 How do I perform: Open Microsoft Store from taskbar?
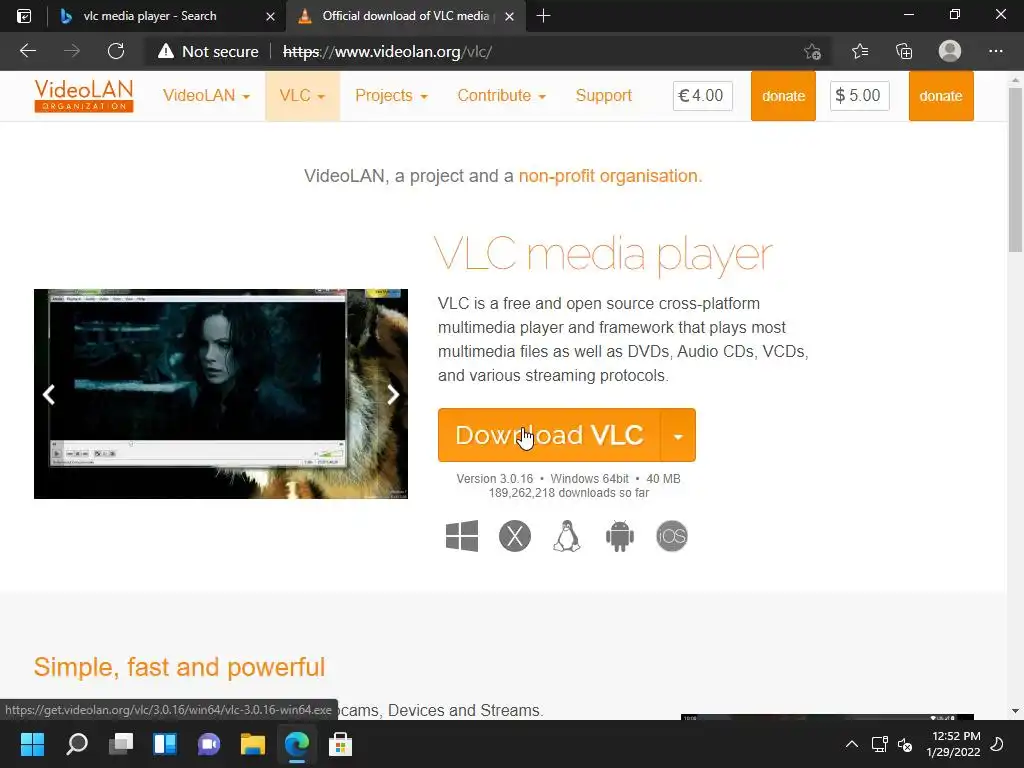(340, 744)
